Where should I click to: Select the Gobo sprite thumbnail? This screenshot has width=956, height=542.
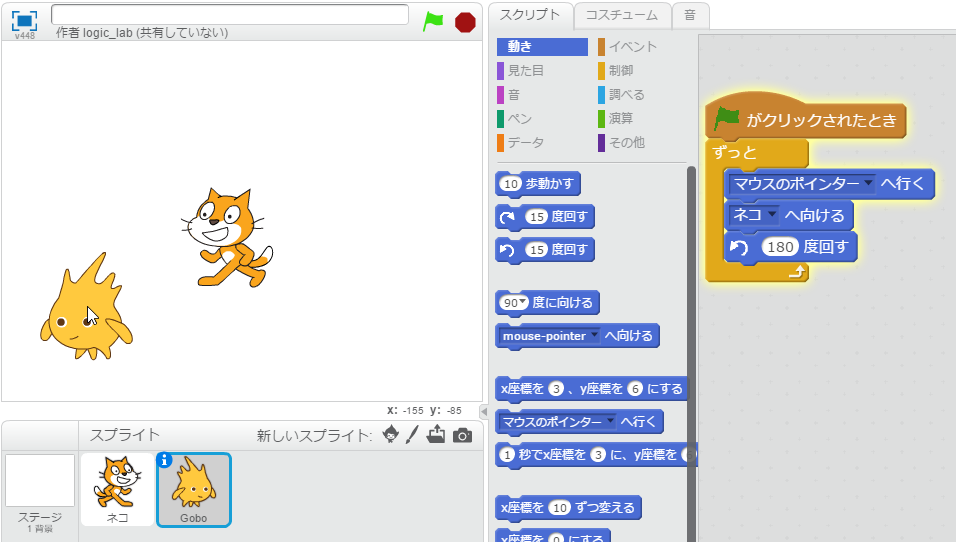click(x=194, y=490)
